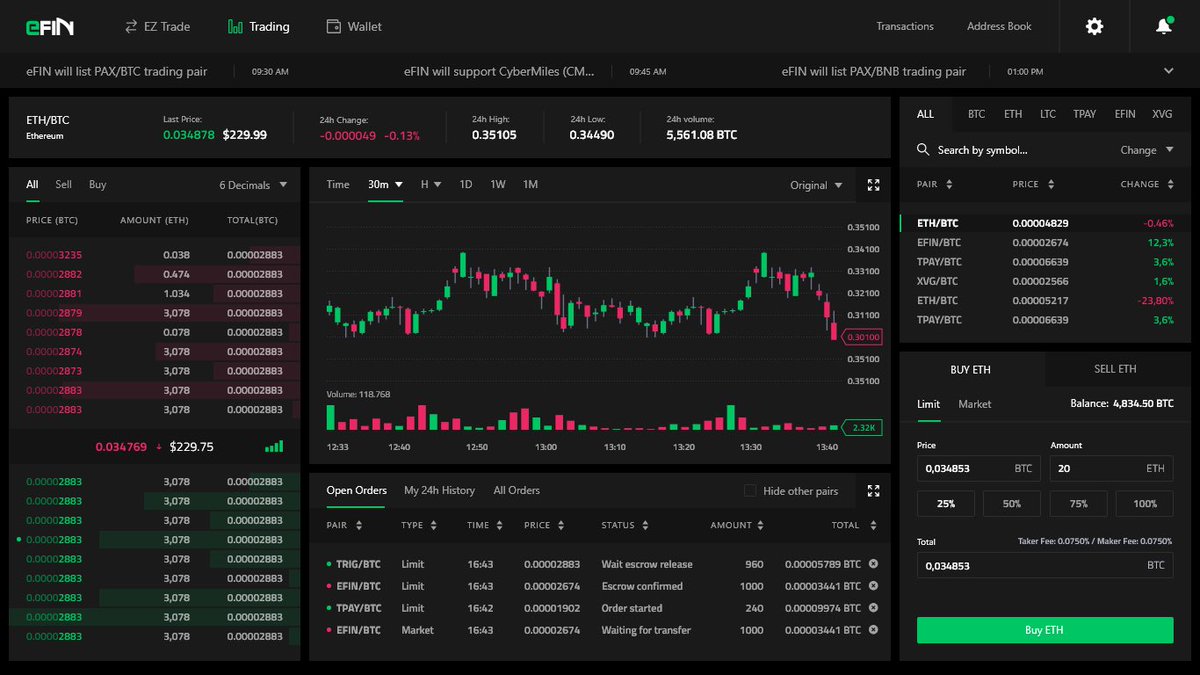The height and width of the screenshot is (675, 1200).
Task: Expand the news ticker chevron
Action: tap(1169, 71)
